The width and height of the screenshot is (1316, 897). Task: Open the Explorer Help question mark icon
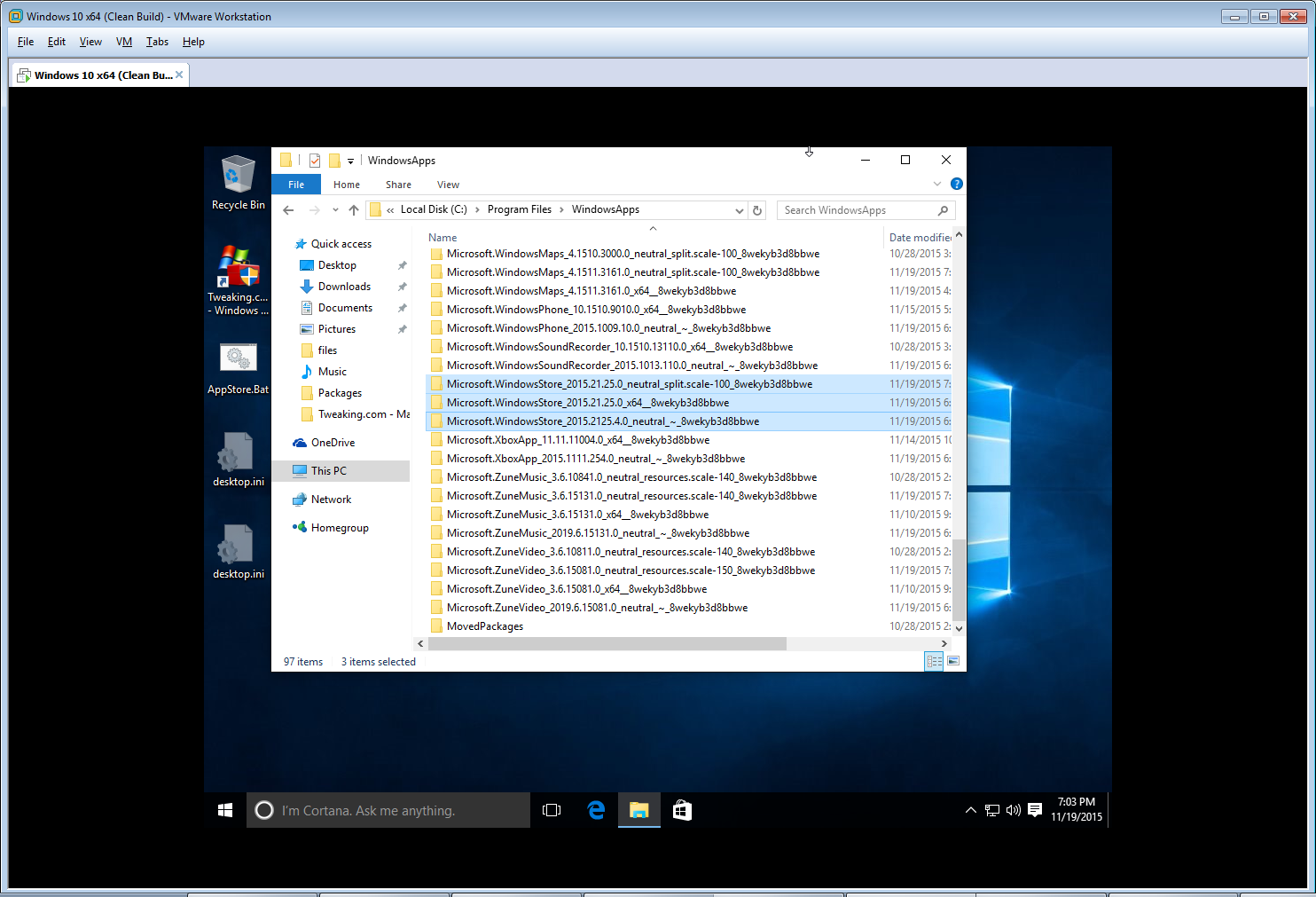(x=956, y=185)
